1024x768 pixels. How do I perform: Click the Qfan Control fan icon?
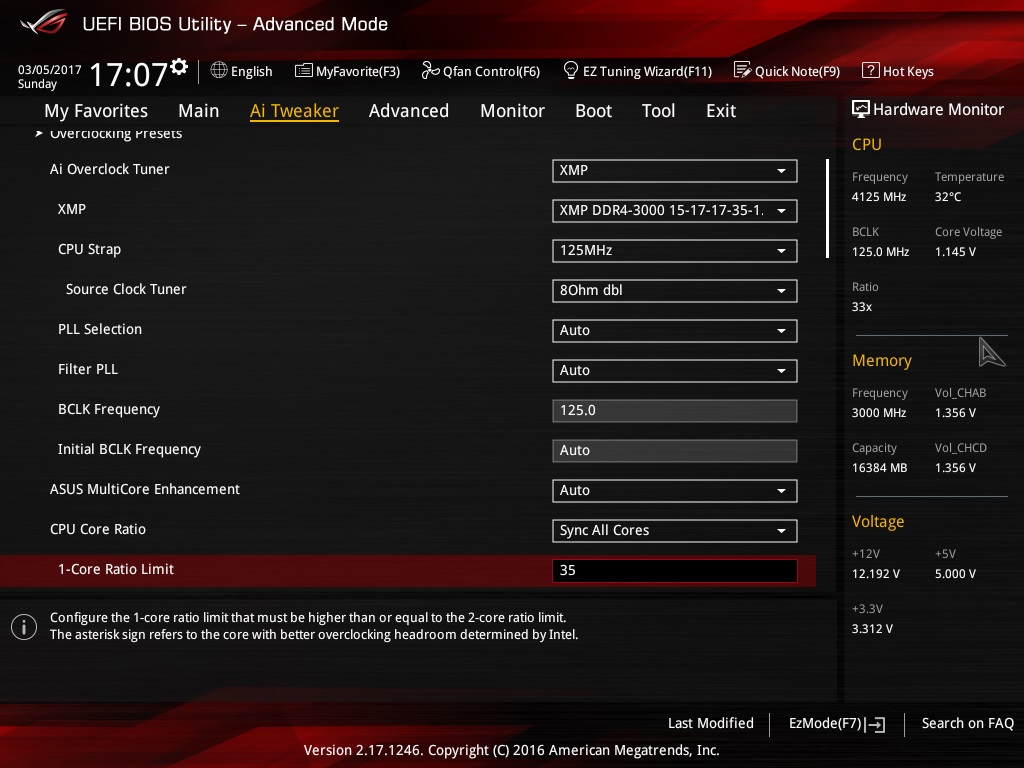coord(430,70)
